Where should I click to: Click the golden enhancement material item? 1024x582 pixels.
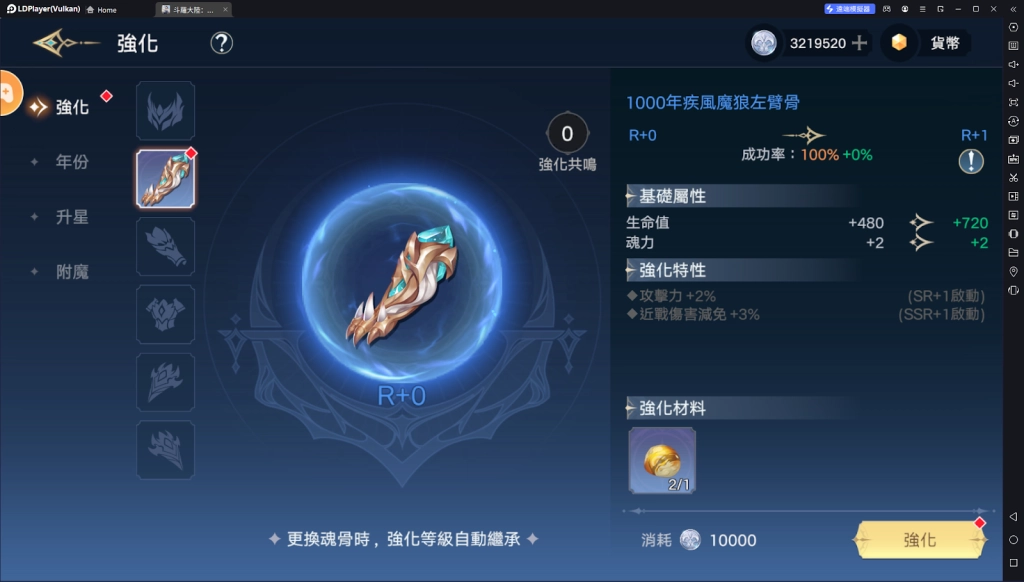tap(662, 461)
